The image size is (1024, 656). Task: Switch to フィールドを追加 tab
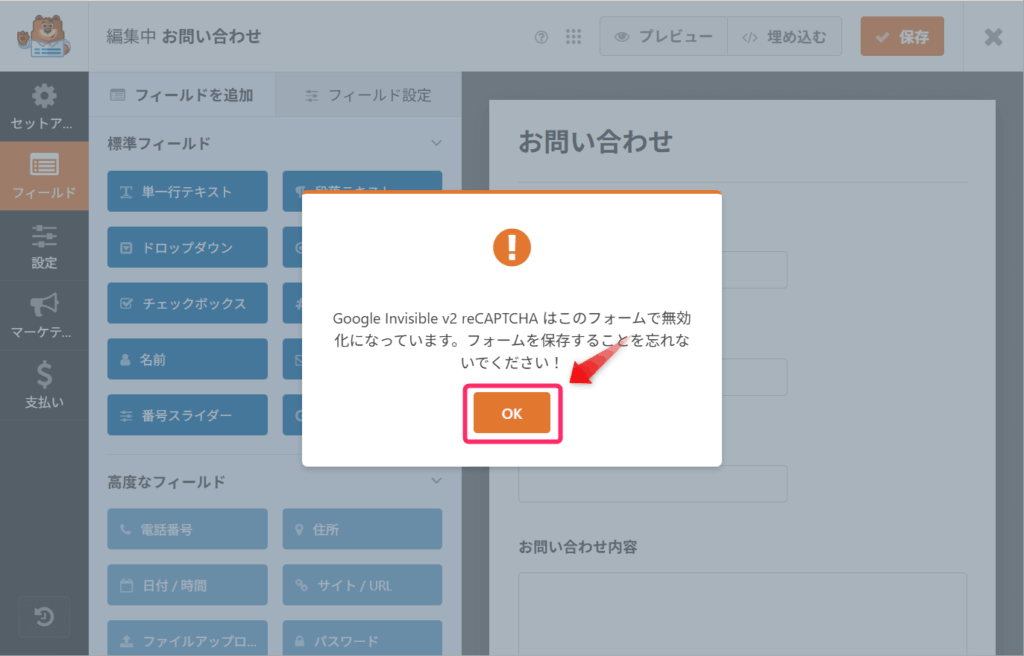[x=182, y=95]
